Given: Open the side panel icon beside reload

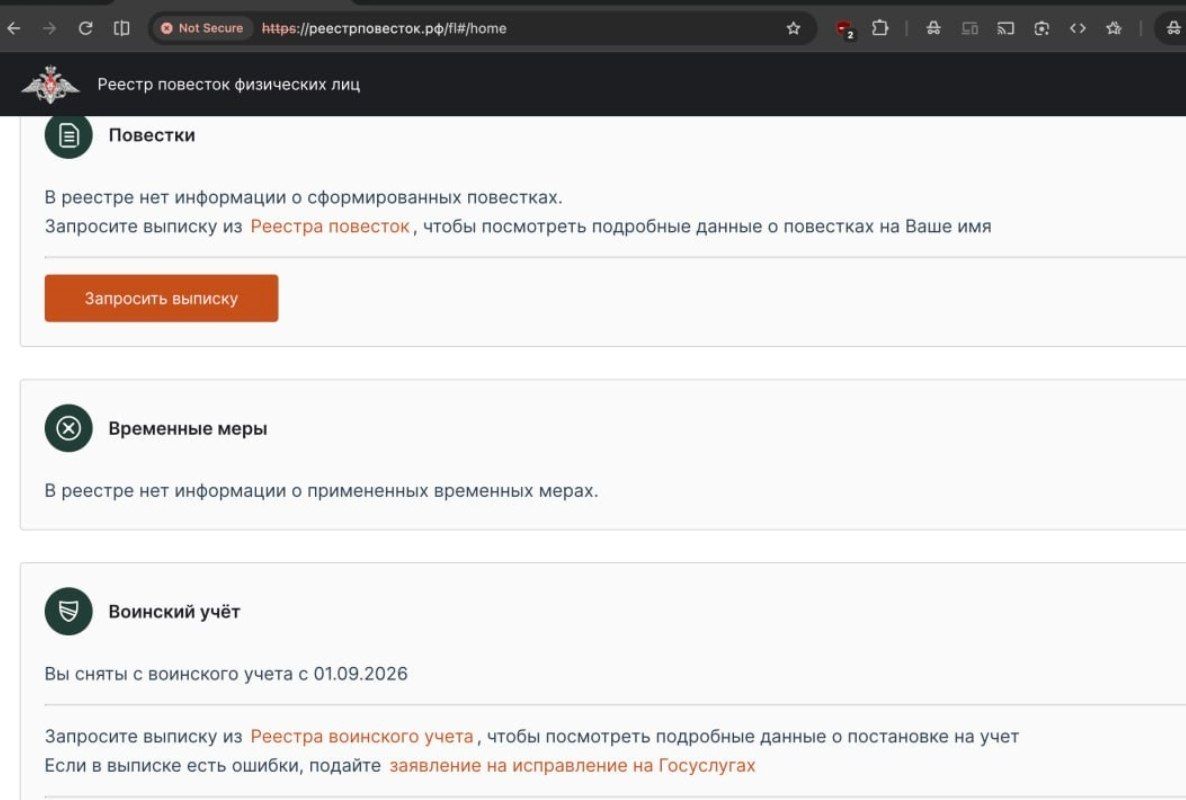Looking at the screenshot, I should (121, 29).
